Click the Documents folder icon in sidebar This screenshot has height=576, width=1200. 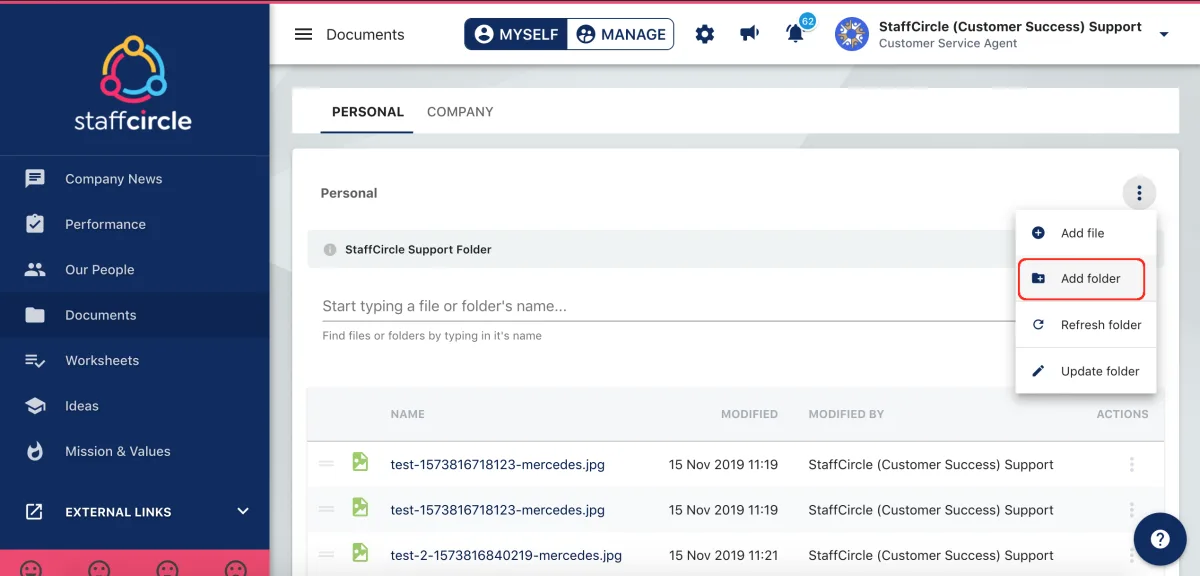click(35, 315)
